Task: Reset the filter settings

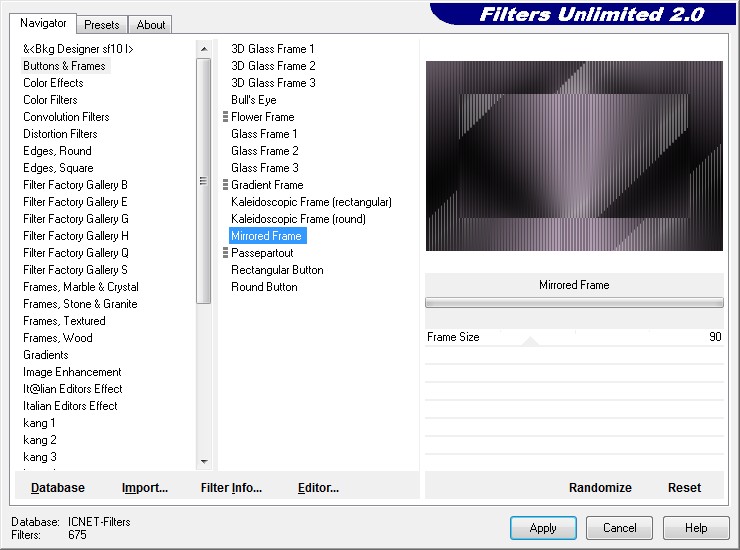Action: click(x=684, y=487)
